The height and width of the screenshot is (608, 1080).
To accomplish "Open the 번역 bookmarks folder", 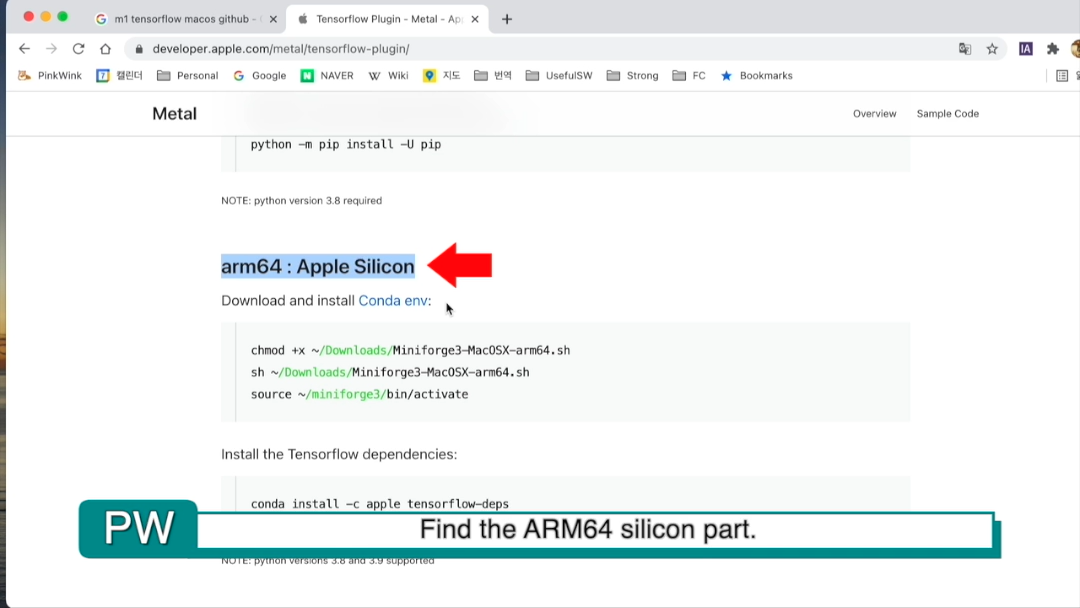I will (x=493, y=76).
